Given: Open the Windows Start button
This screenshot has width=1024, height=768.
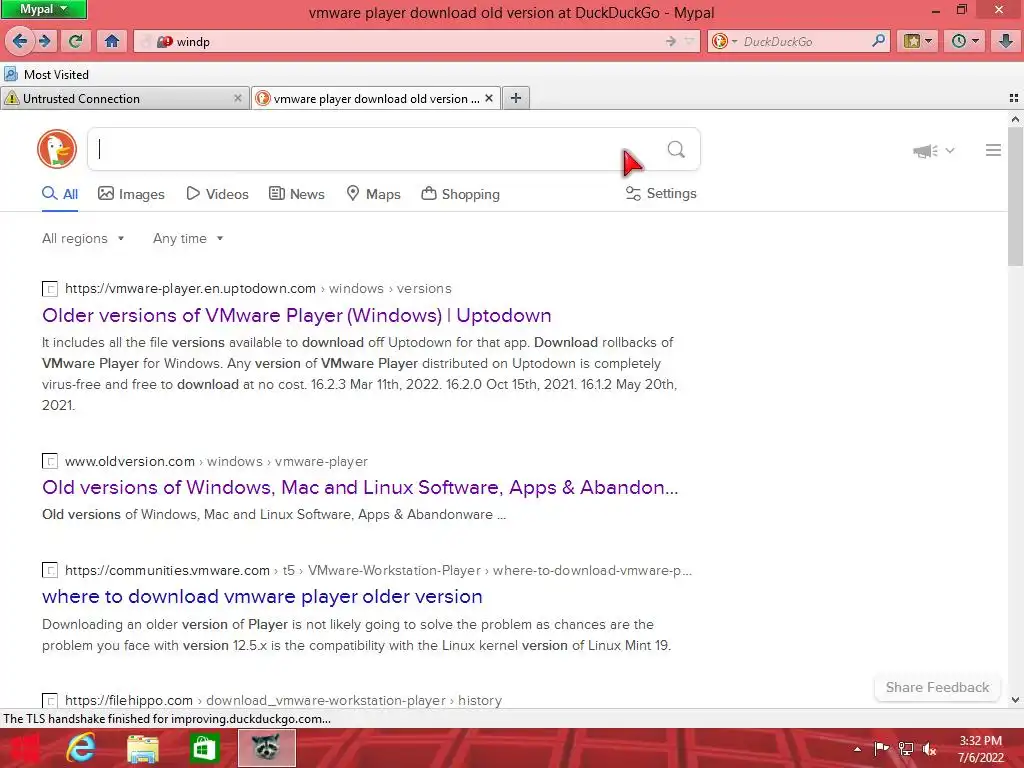Looking at the screenshot, I should (x=25, y=748).
